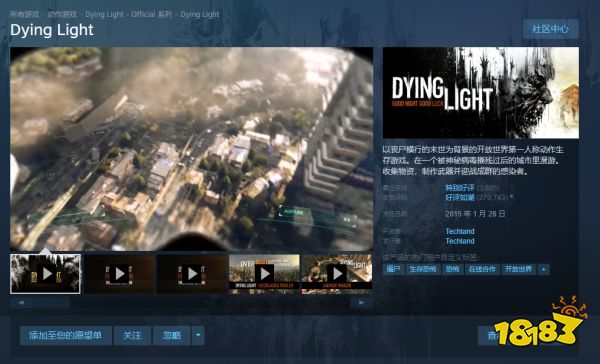Open the 社区中心 community hub
600x364 pixels.
[551, 29]
